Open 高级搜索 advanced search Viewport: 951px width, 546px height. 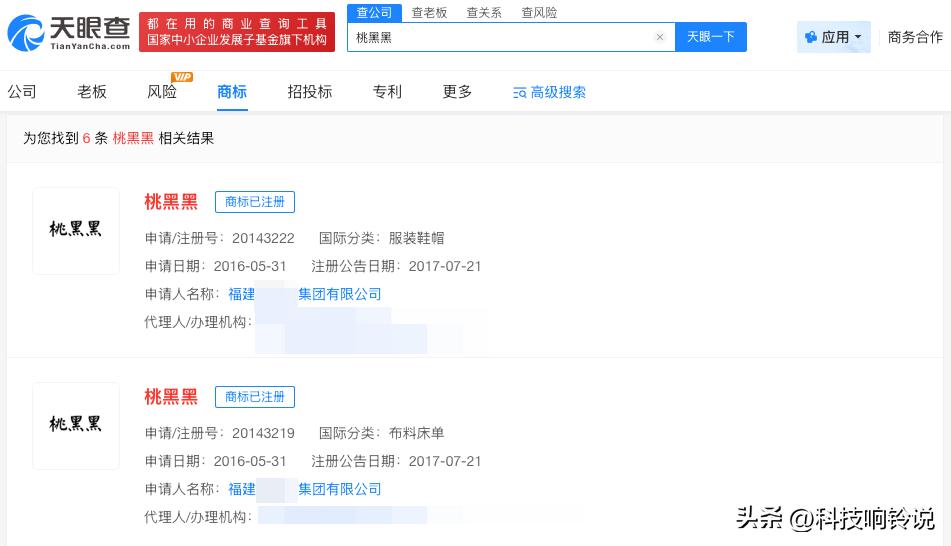pyautogui.click(x=549, y=92)
